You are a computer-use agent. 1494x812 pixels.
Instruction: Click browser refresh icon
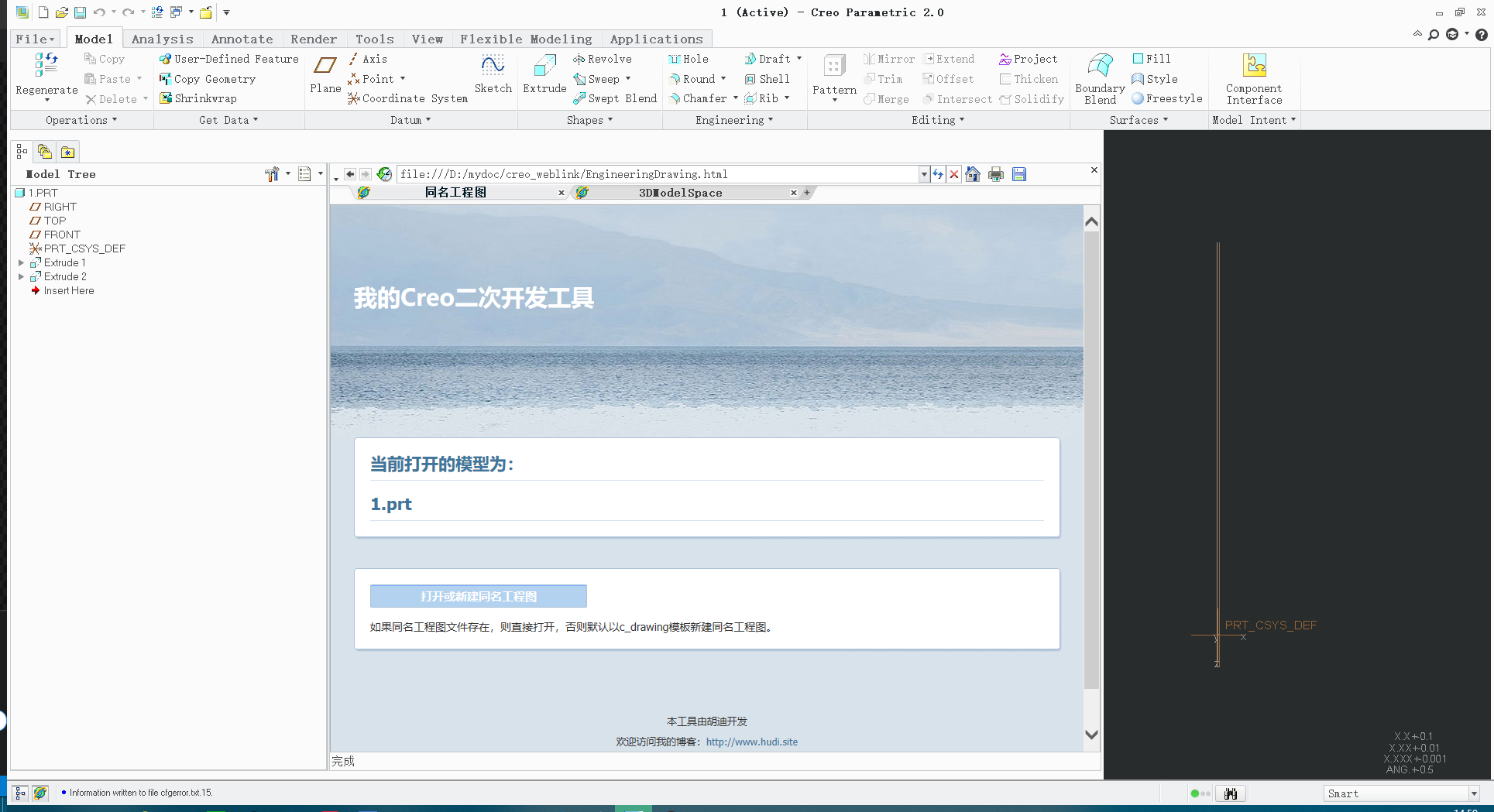[x=938, y=174]
